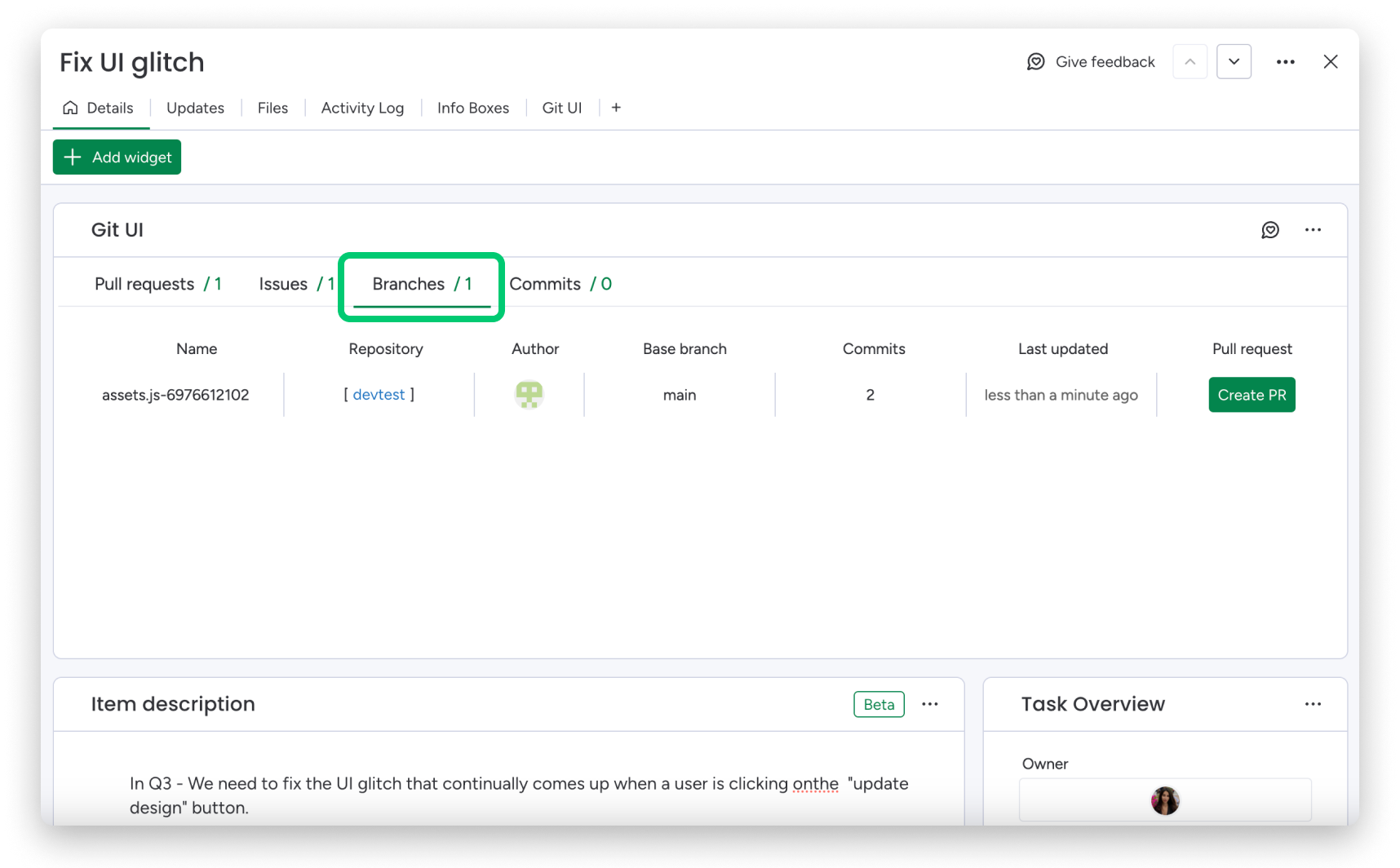Click the plus button to add a new tab
Screen dimensions: 1400x868
(616, 107)
